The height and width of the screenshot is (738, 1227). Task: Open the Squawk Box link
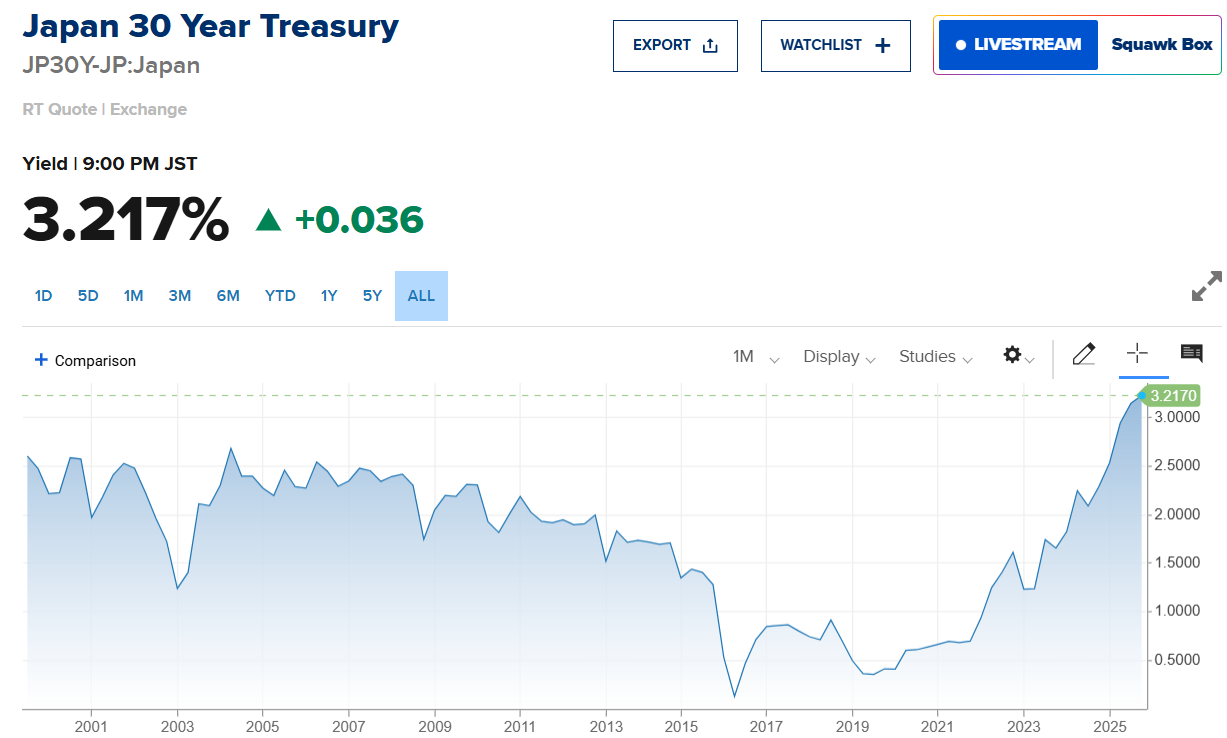(x=1161, y=45)
